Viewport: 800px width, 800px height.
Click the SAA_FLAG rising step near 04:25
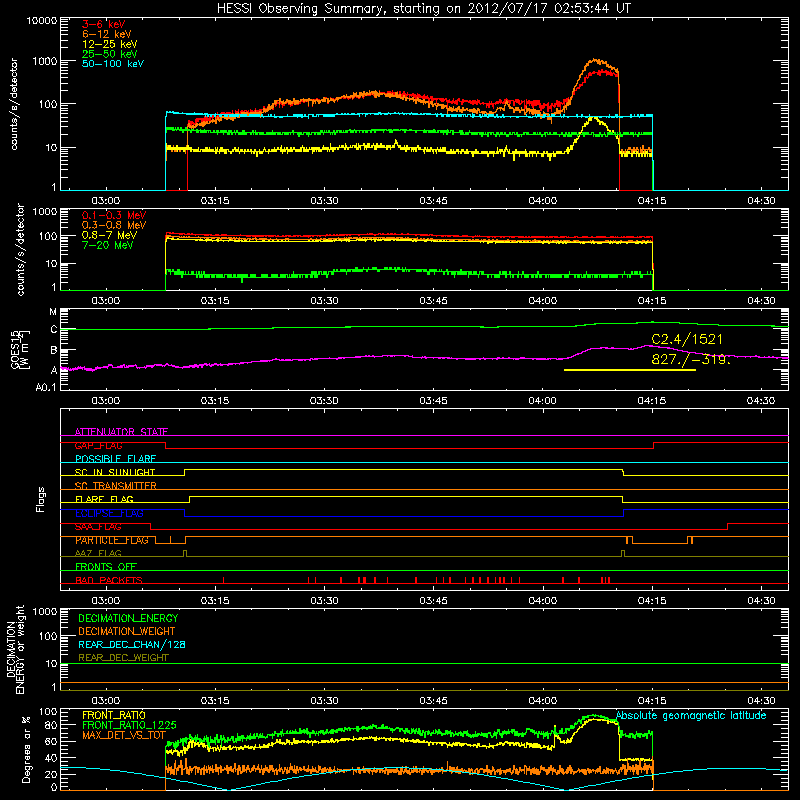click(728, 527)
